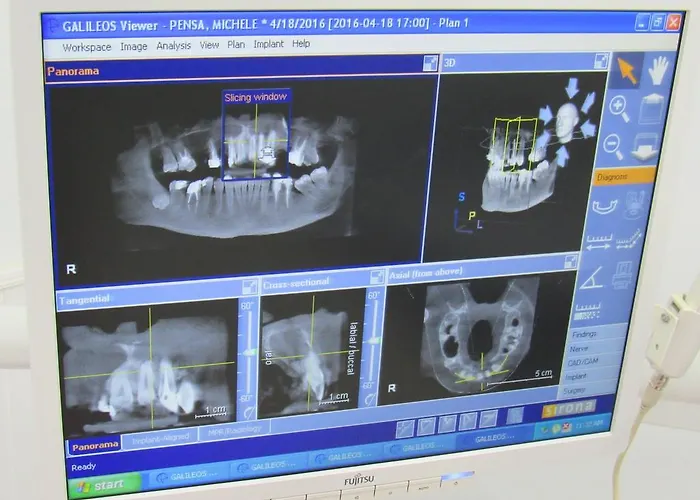Maximize the Axial view pane
The image size is (700, 500).
(568, 262)
